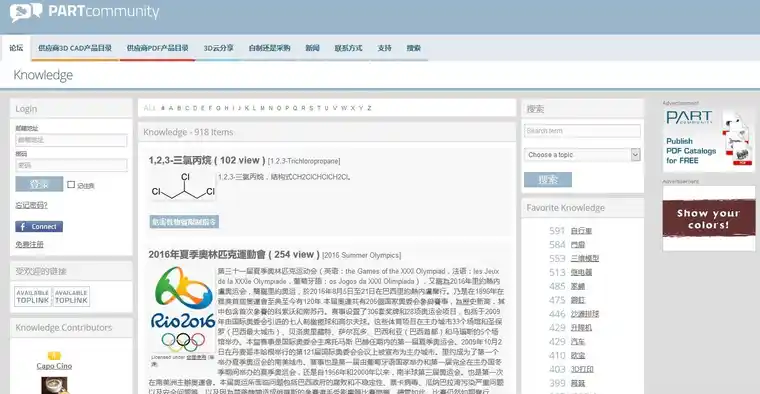This screenshot has width=760, height=394.
Task: Click the license link under Rio logo
Action: pos(196,357)
